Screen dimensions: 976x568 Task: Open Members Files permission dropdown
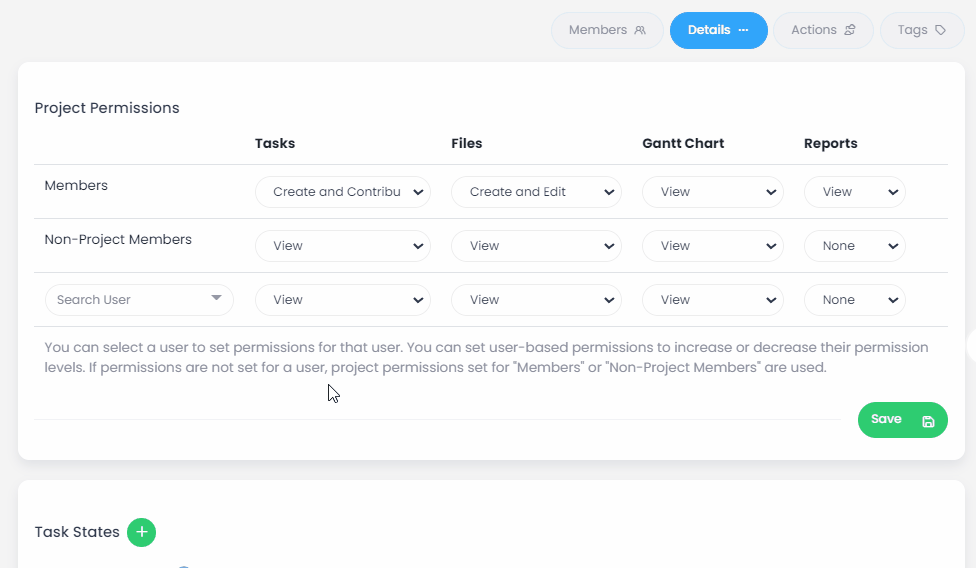[536, 192]
